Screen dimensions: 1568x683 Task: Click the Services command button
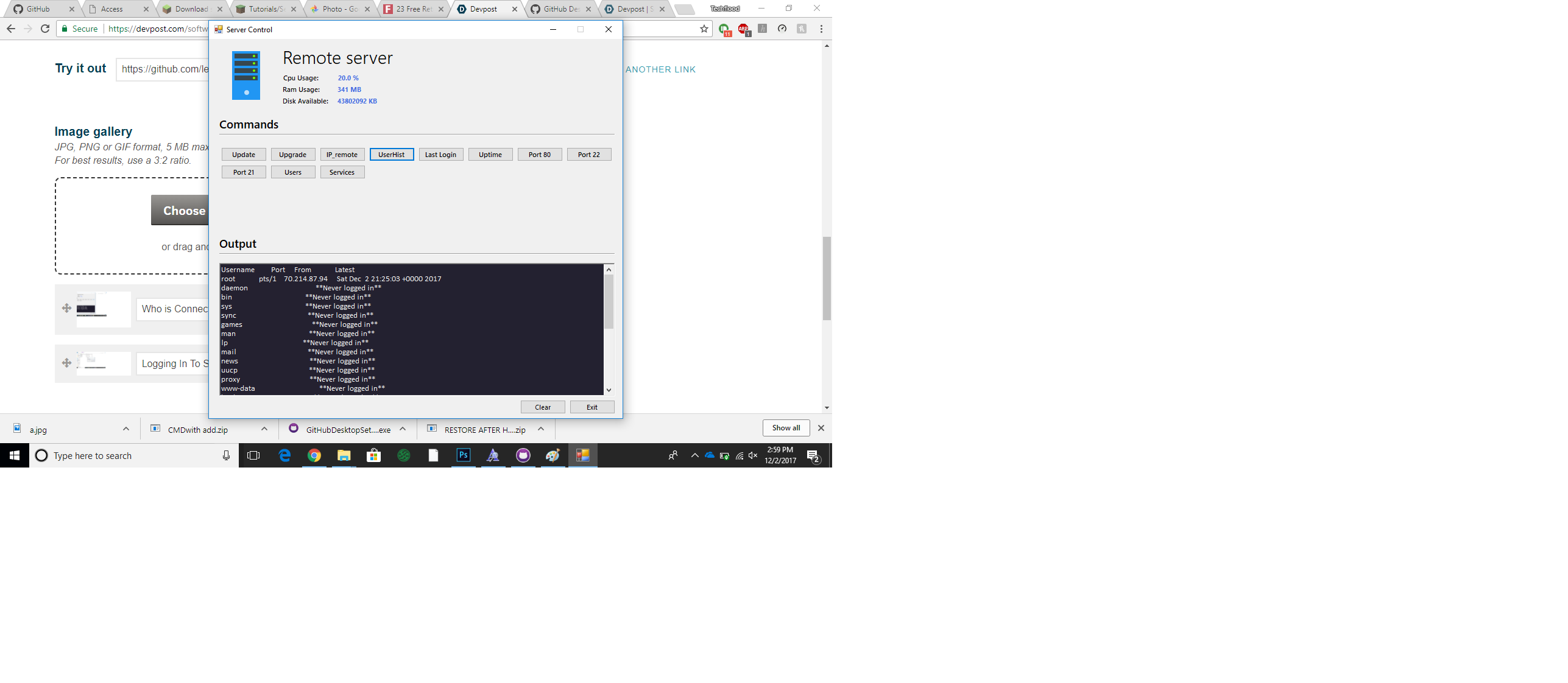pyautogui.click(x=342, y=172)
